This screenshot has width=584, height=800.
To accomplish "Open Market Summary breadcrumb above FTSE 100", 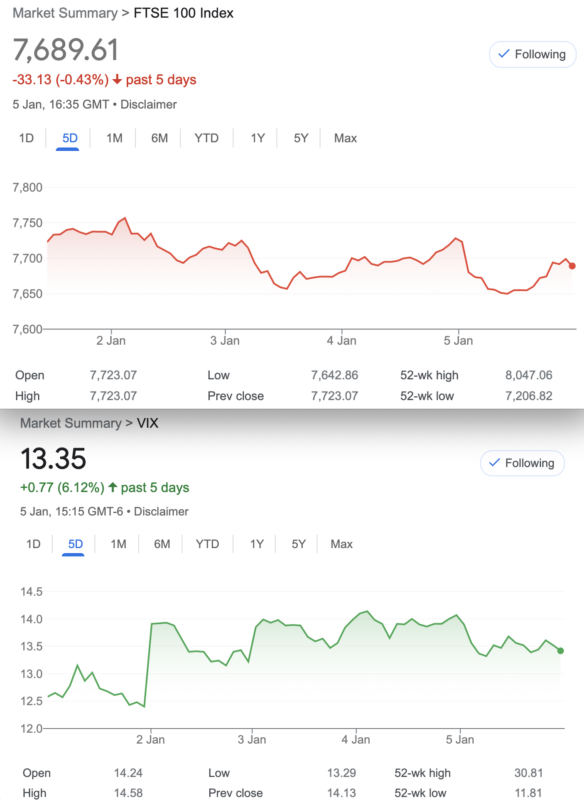I will click(65, 13).
